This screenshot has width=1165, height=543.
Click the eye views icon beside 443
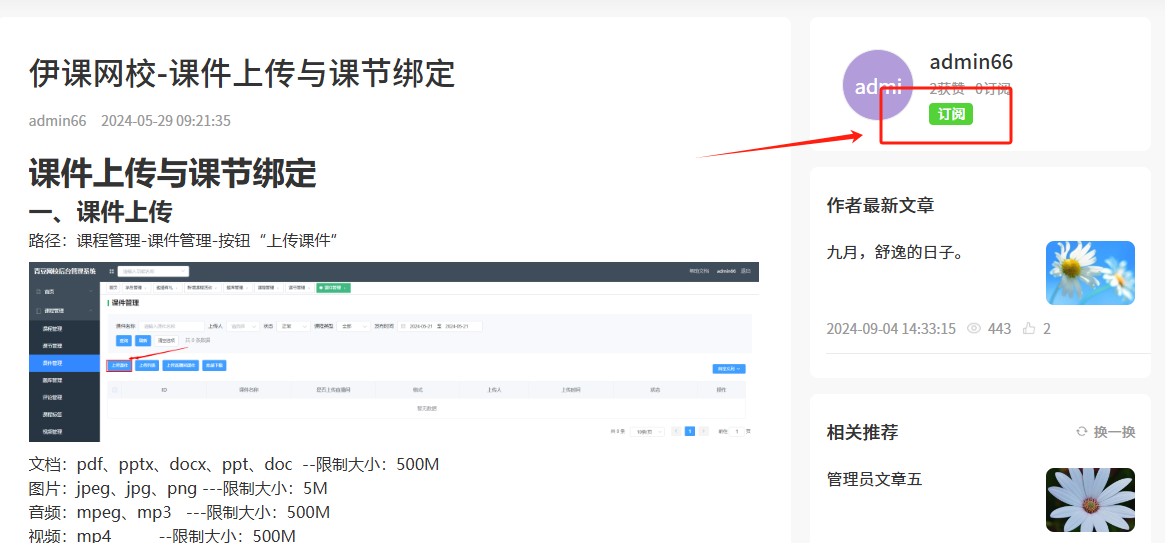974,329
